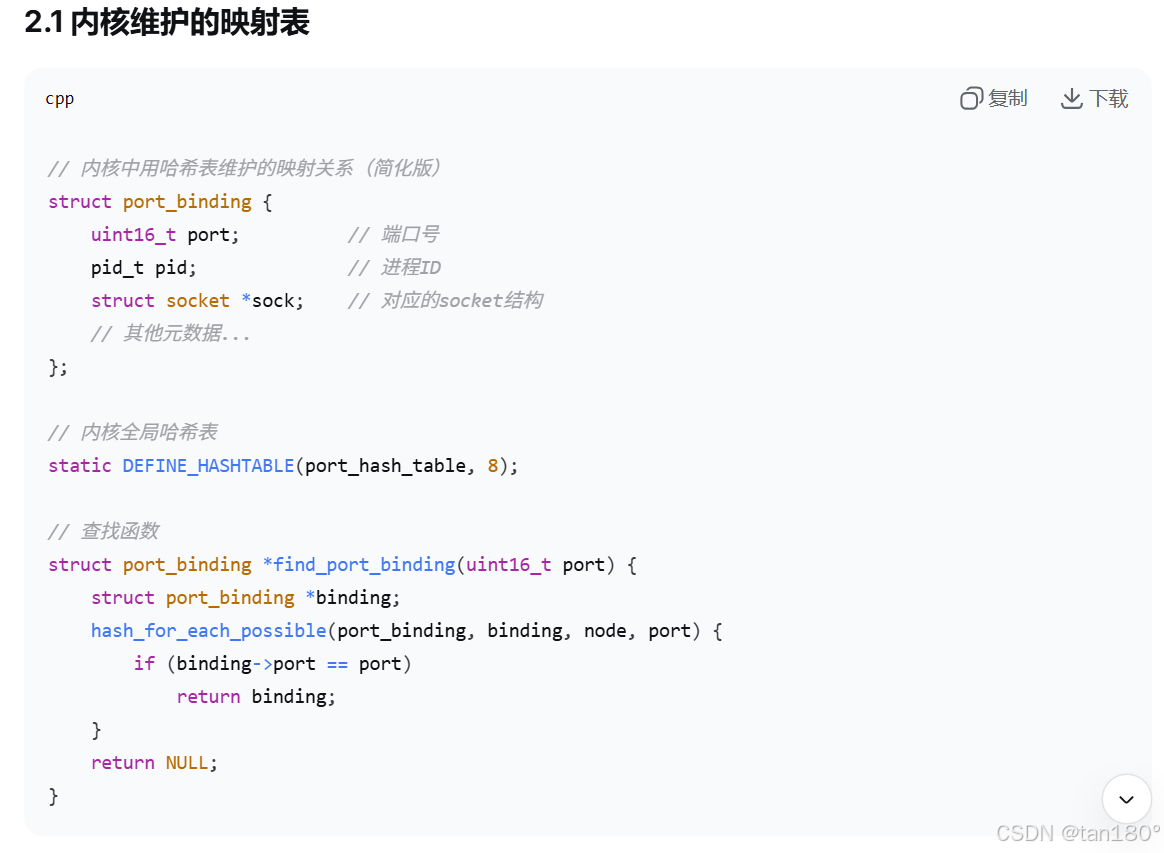Click the comment 其他元数据...
The width and height of the screenshot is (1164, 853).
coord(171,333)
